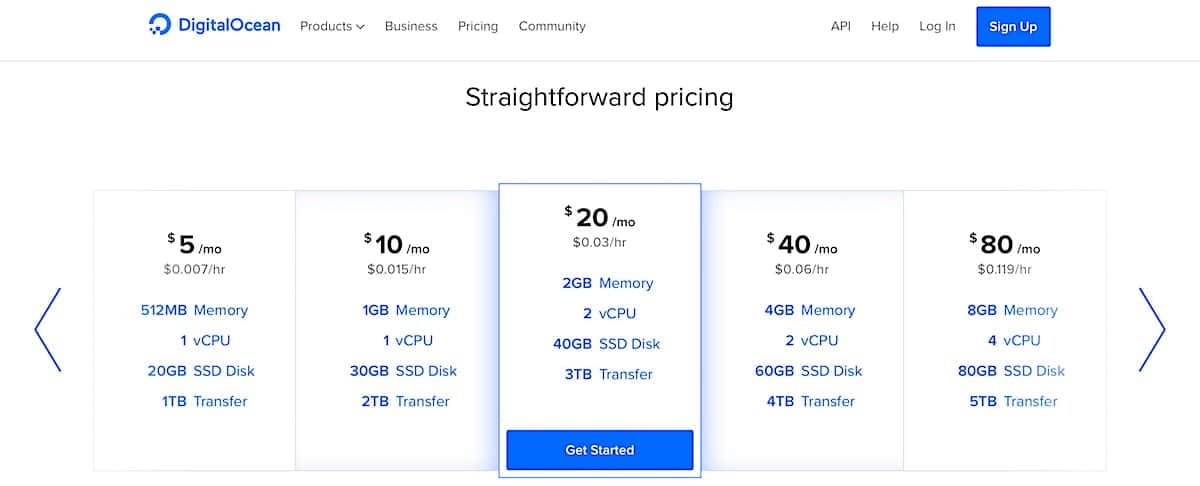This screenshot has width=1200, height=486.
Task: Click the Log In link
Action: 937,26
